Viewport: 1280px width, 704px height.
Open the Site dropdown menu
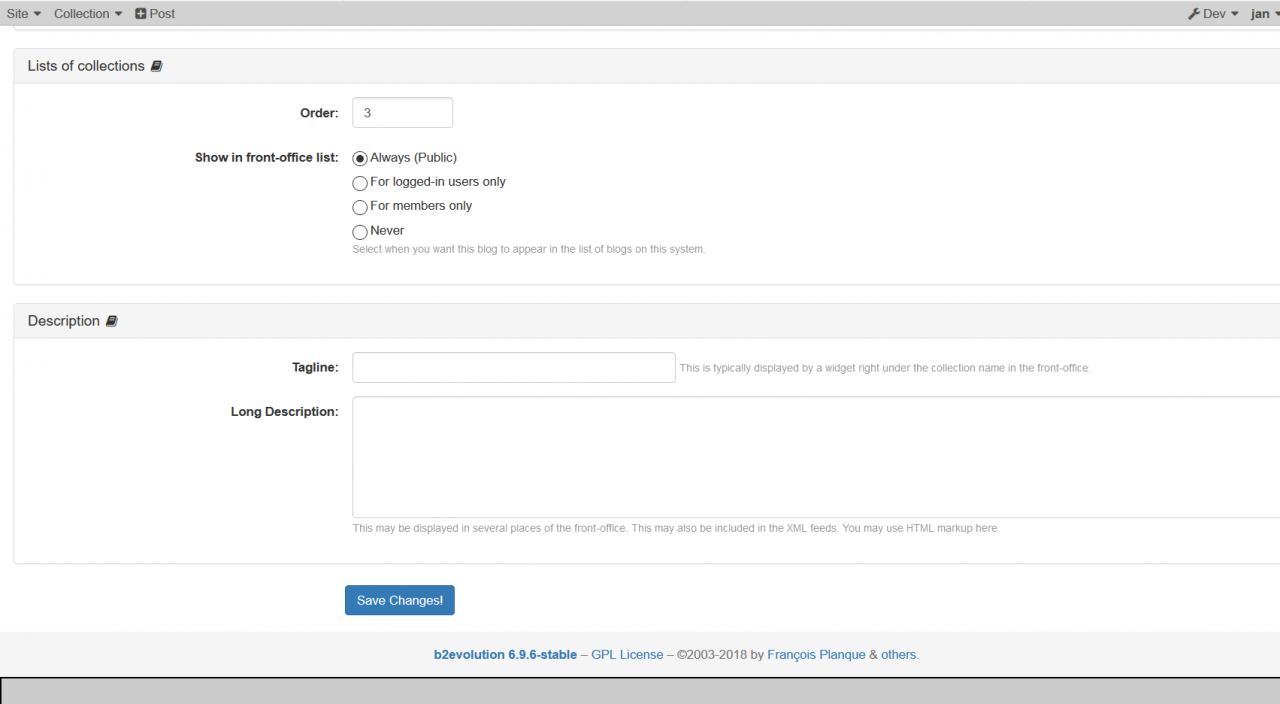[24, 14]
